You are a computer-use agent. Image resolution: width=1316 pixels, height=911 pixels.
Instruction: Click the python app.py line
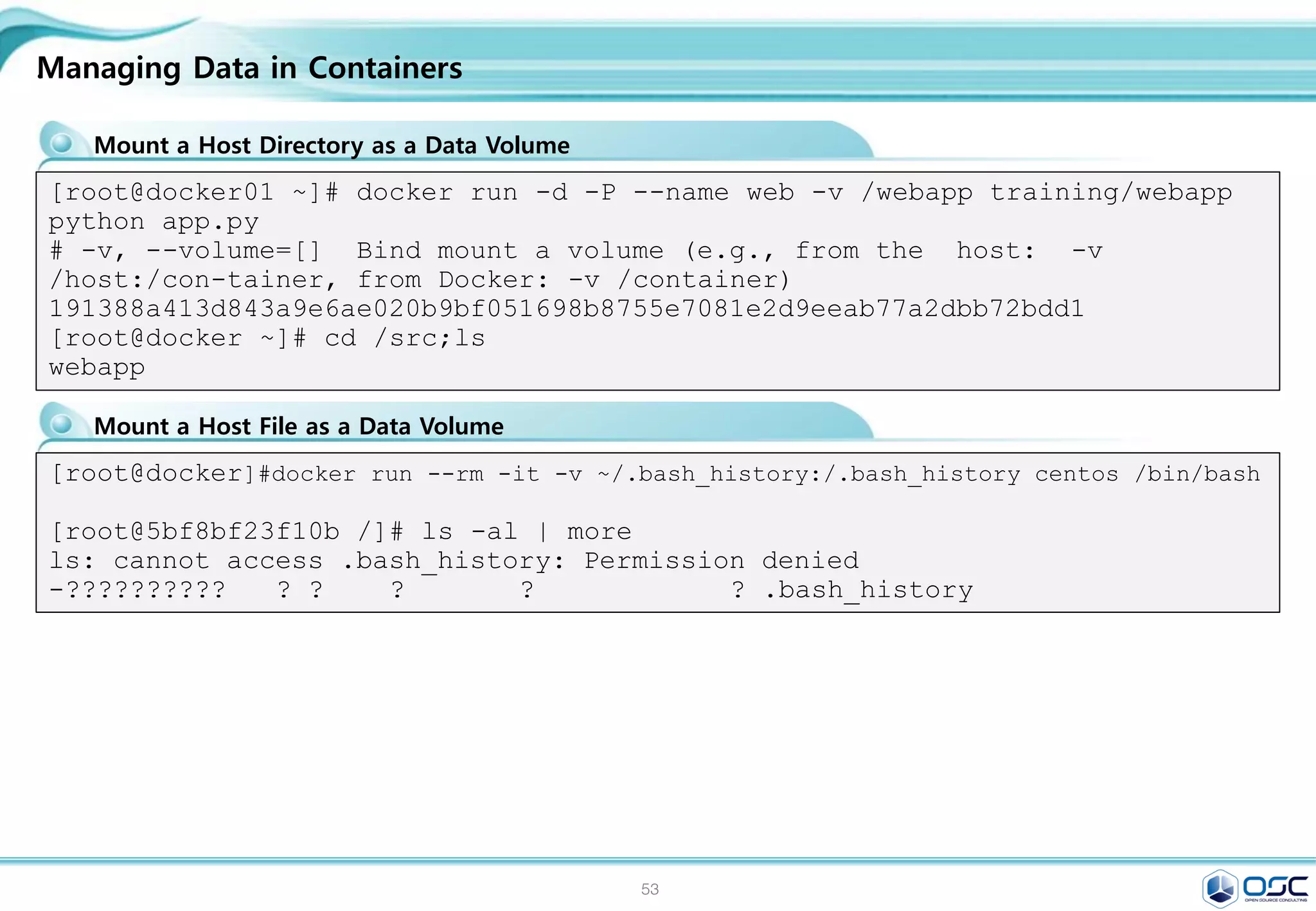pyautogui.click(x=154, y=222)
